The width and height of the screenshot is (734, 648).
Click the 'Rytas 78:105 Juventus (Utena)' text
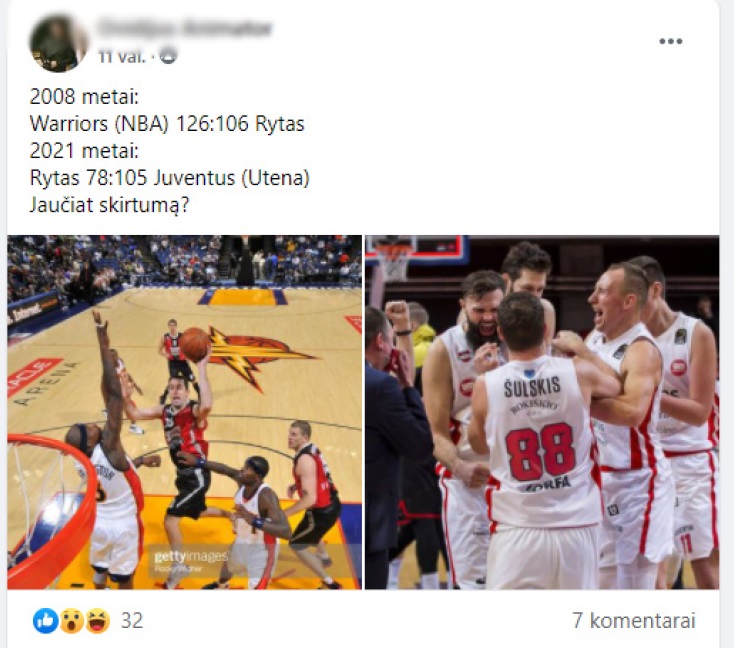click(169, 178)
